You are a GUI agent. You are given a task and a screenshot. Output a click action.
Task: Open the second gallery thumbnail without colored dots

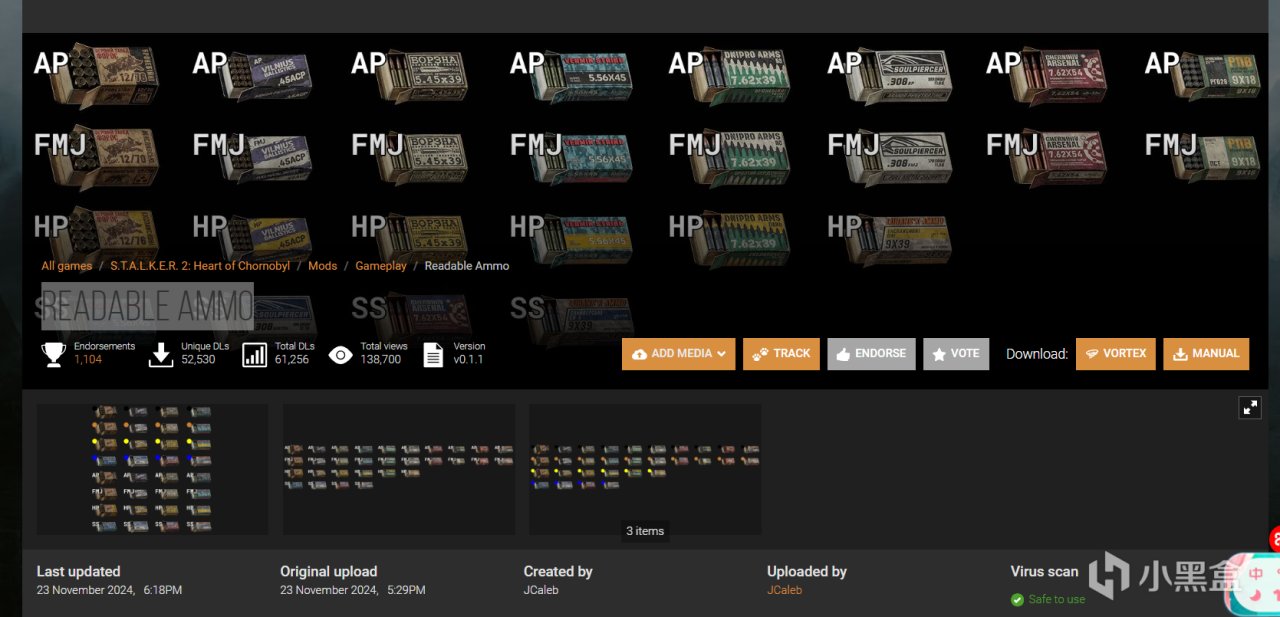click(x=399, y=469)
